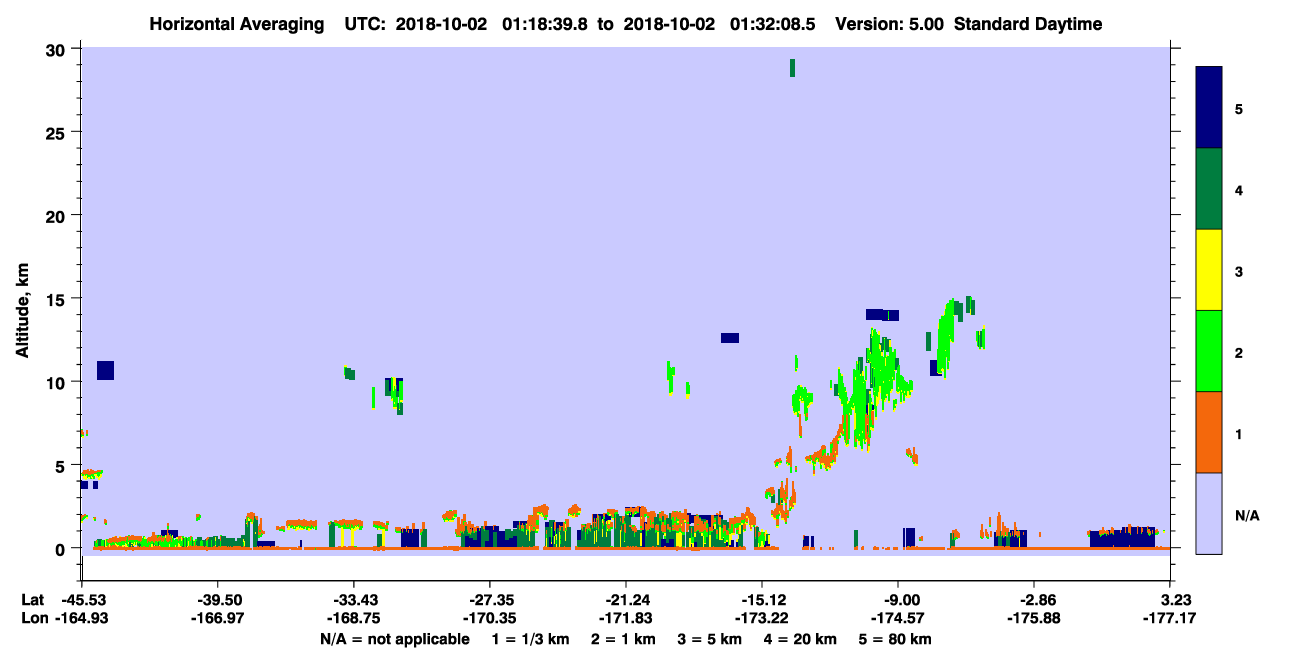Click the longitude value '-170.35'
Image resolution: width=1300 pixels, height=667 pixels.
(x=490, y=618)
